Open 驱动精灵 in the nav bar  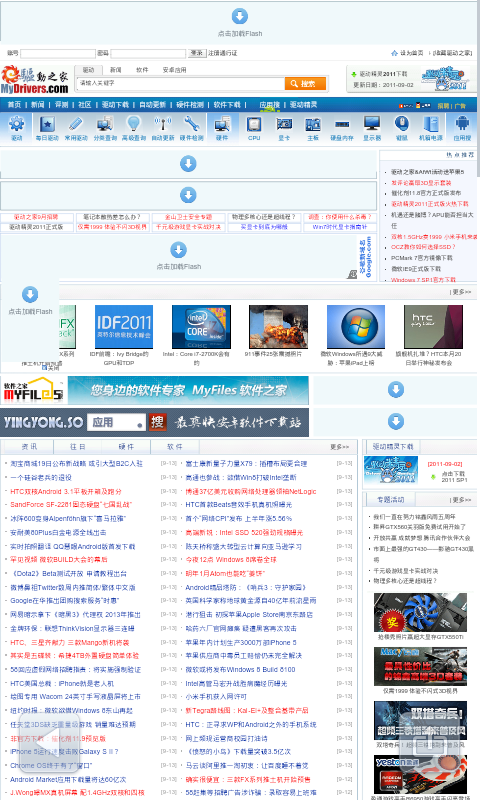click(x=304, y=105)
